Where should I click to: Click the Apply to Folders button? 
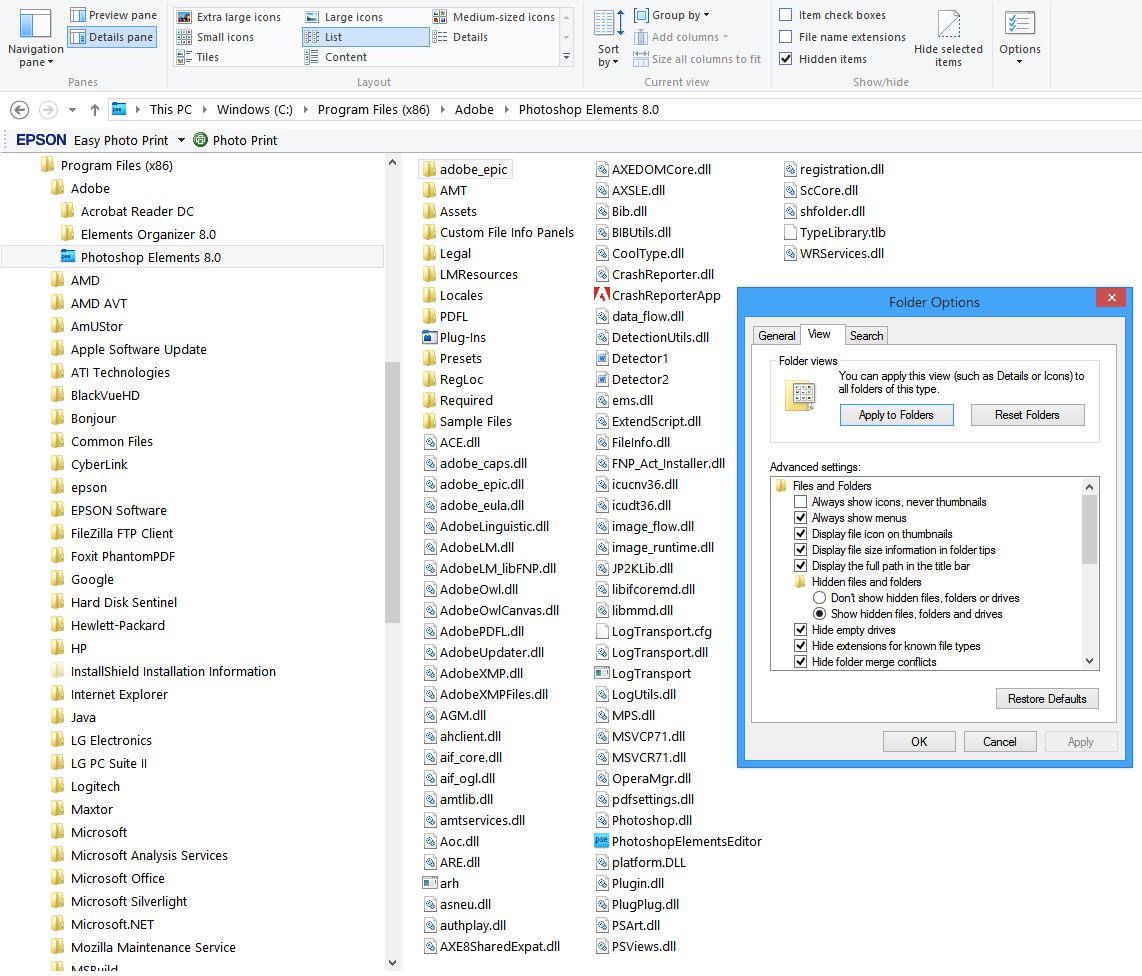click(x=896, y=415)
